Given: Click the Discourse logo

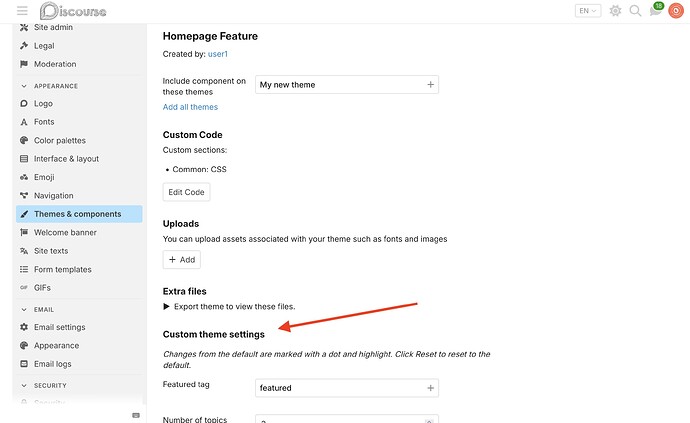Looking at the screenshot, I should coord(73,11).
